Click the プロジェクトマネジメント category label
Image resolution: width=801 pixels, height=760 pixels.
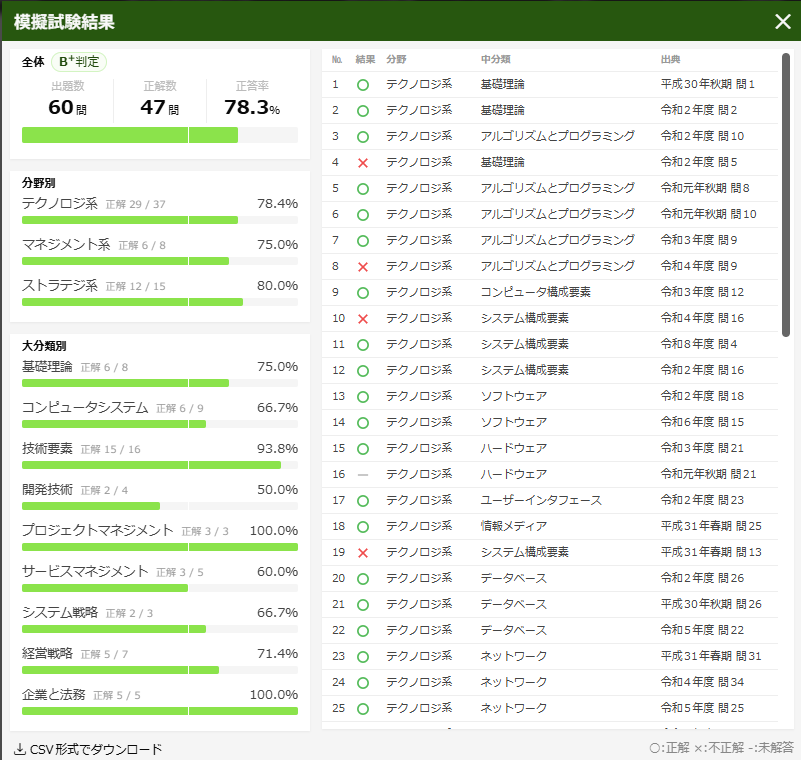pyautogui.click(x=98, y=530)
